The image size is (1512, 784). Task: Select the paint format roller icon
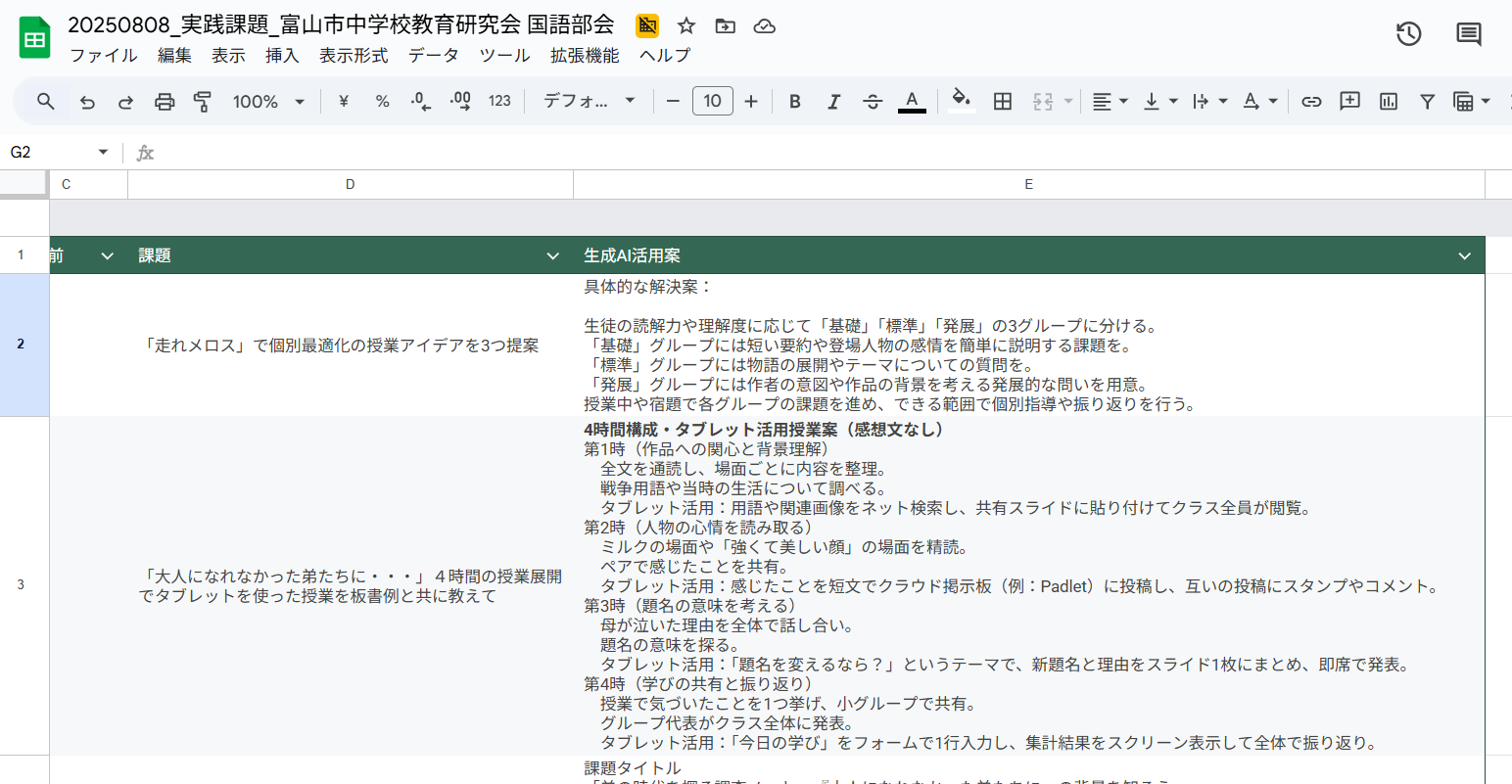coord(203,102)
